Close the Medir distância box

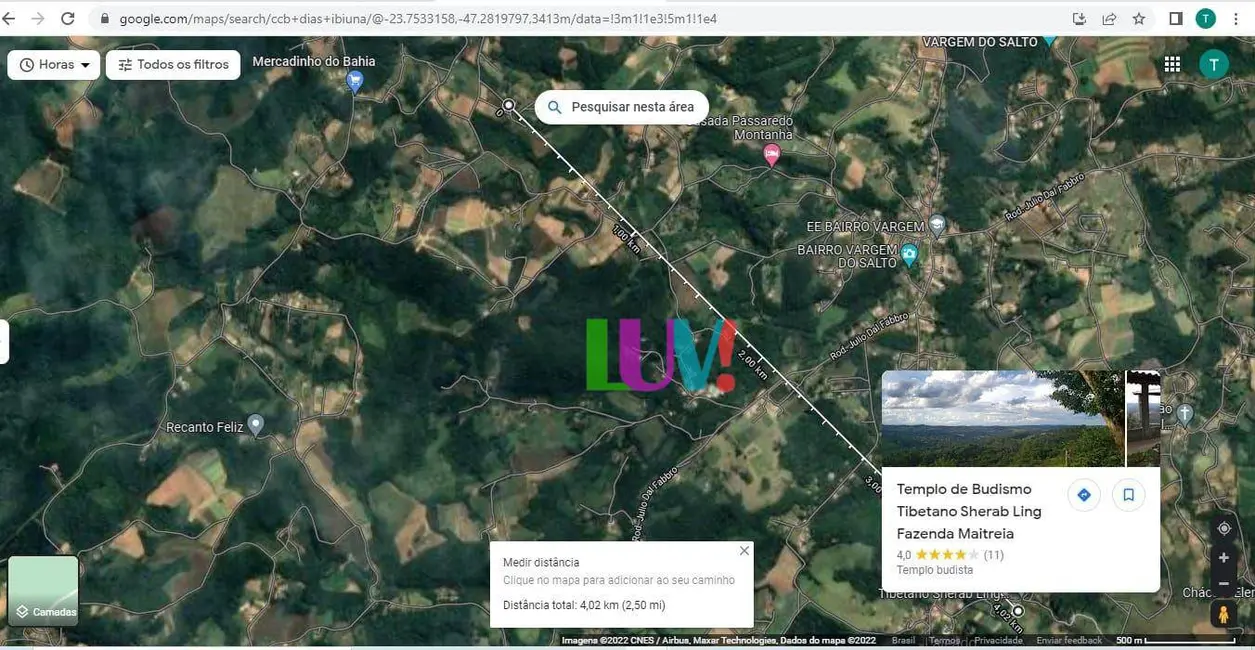pyautogui.click(x=744, y=551)
